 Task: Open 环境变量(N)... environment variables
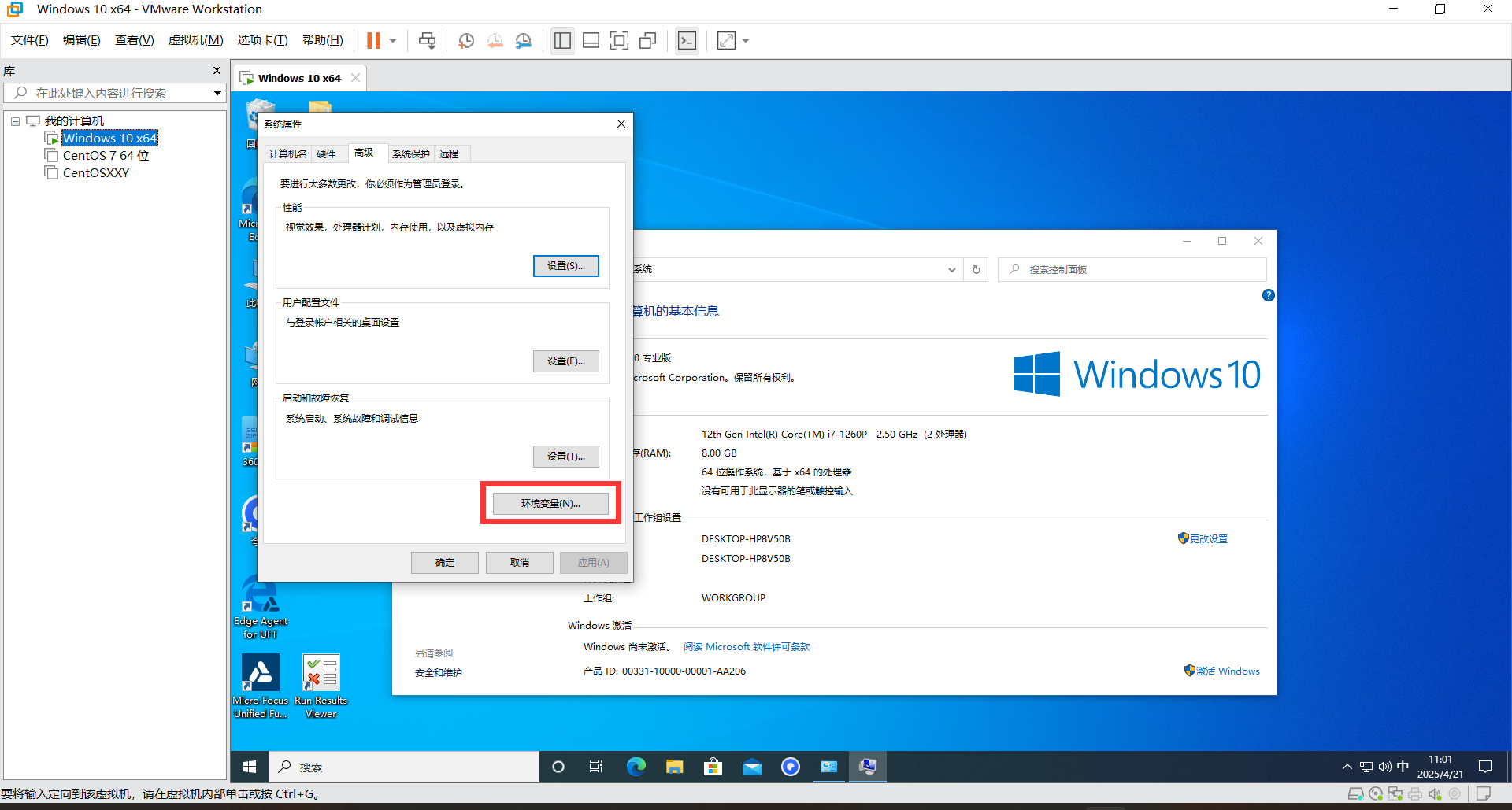pyautogui.click(x=550, y=504)
